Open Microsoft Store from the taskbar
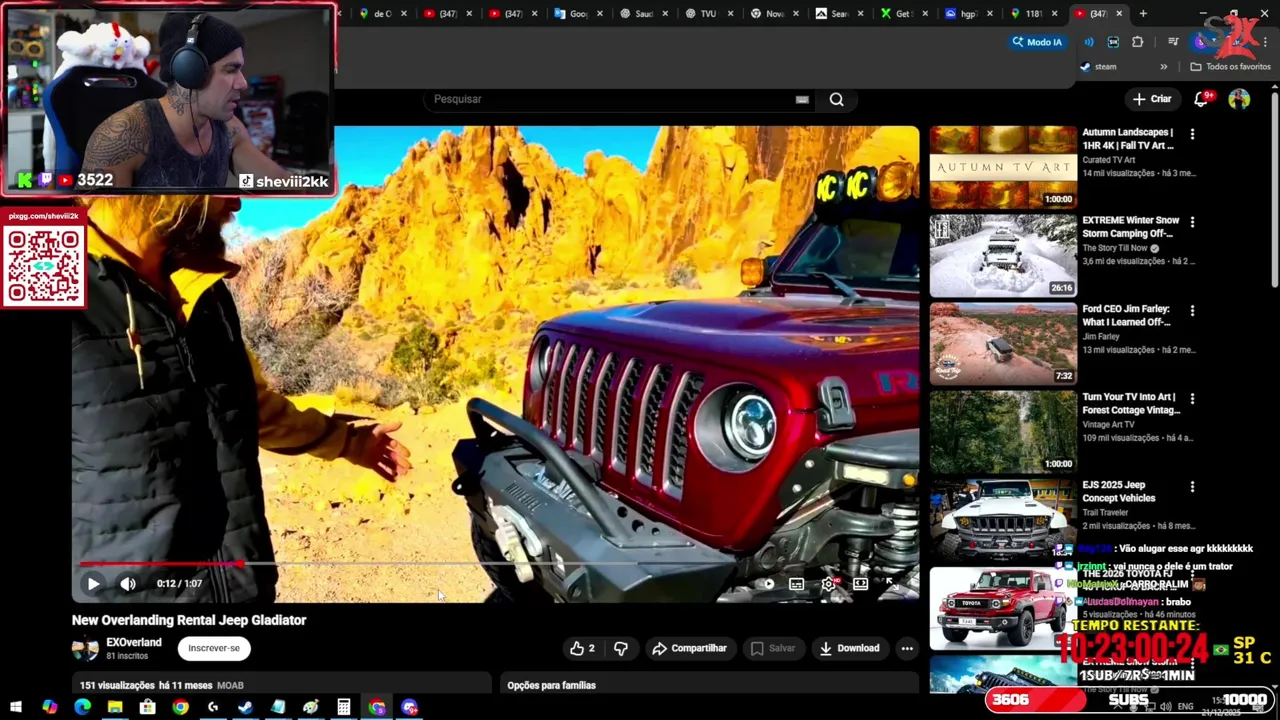This screenshot has height=720, width=1280. tap(148, 707)
